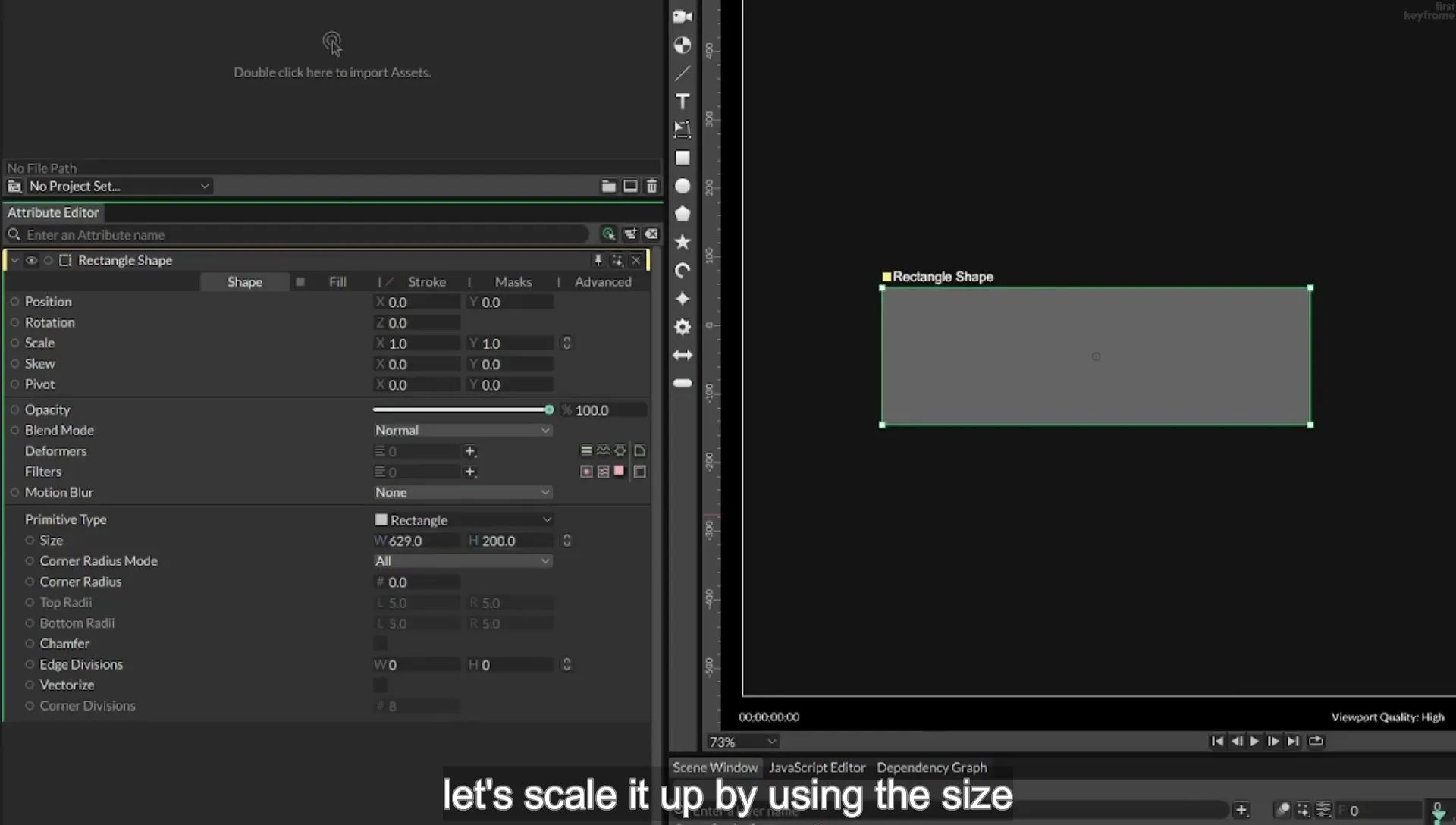Select the Arc shape tool
This screenshot has width=1456, height=825.
pyautogui.click(x=682, y=270)
